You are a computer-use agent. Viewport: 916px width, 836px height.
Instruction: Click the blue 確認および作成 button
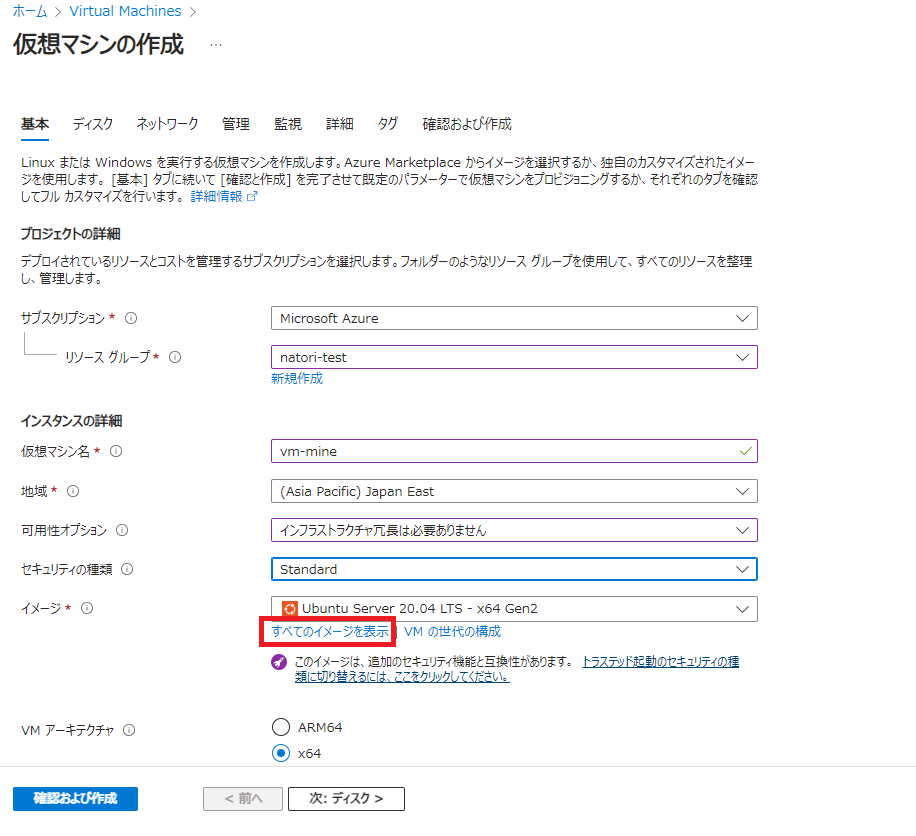point(75,799)
